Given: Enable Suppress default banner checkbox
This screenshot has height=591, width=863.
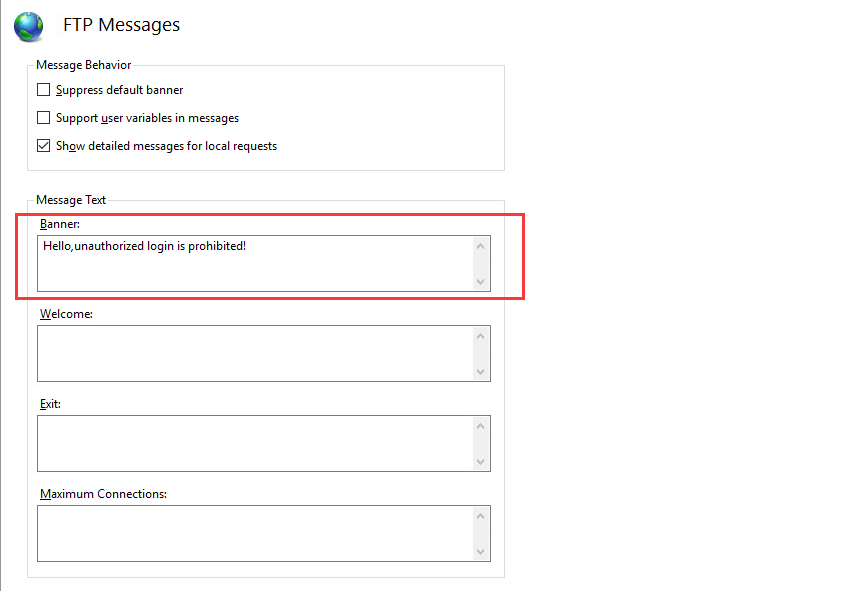Looking at the screenshot, I should (43, 90).
